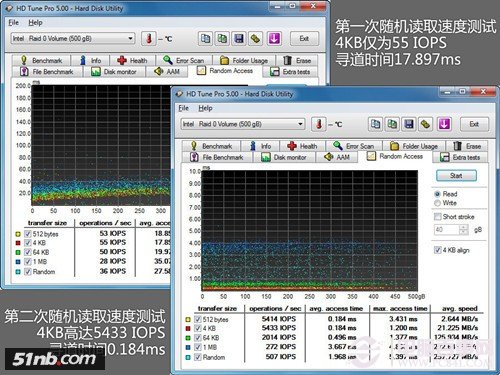500x375 pixels.
Task: Click purple download arrow icon in front window
Action: click(444, 124)
